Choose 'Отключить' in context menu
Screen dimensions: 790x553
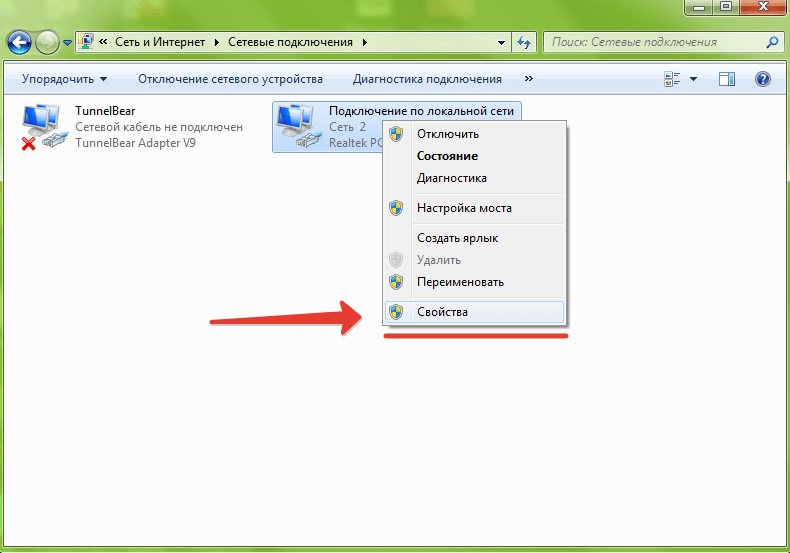coord(474,134)
